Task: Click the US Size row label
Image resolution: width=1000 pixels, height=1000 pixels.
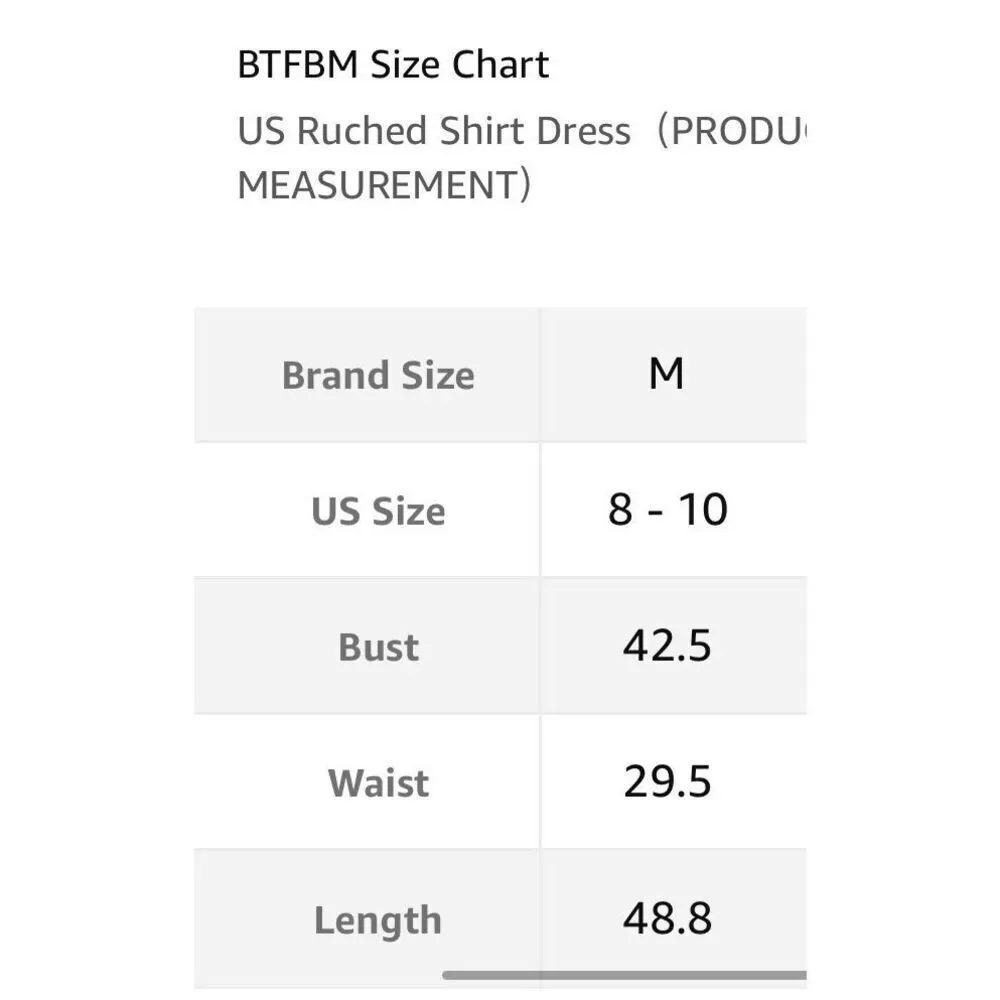Action: 378,512
